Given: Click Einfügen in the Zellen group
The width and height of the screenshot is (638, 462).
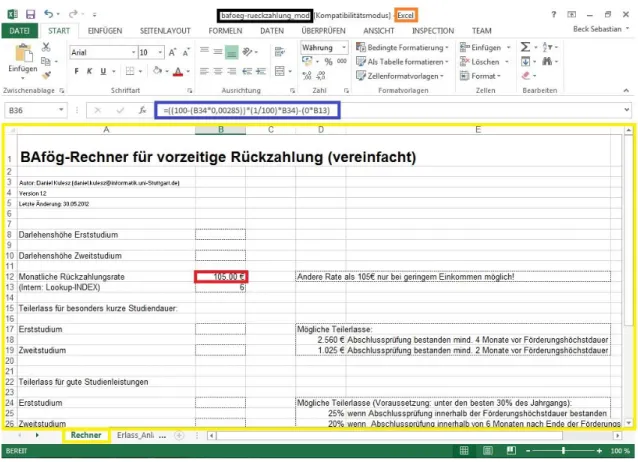Looking at the screenshot, I should coord(485,47).
